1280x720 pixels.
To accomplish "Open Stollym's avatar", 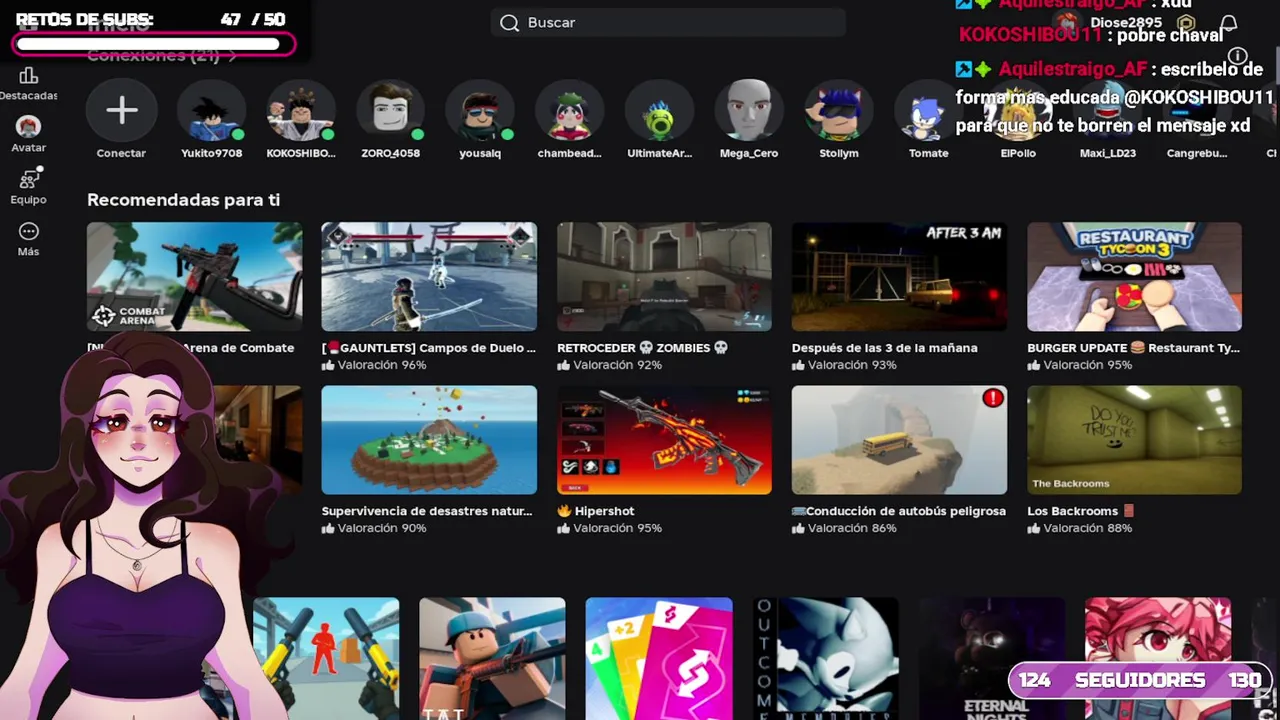I will pos(838,110).
